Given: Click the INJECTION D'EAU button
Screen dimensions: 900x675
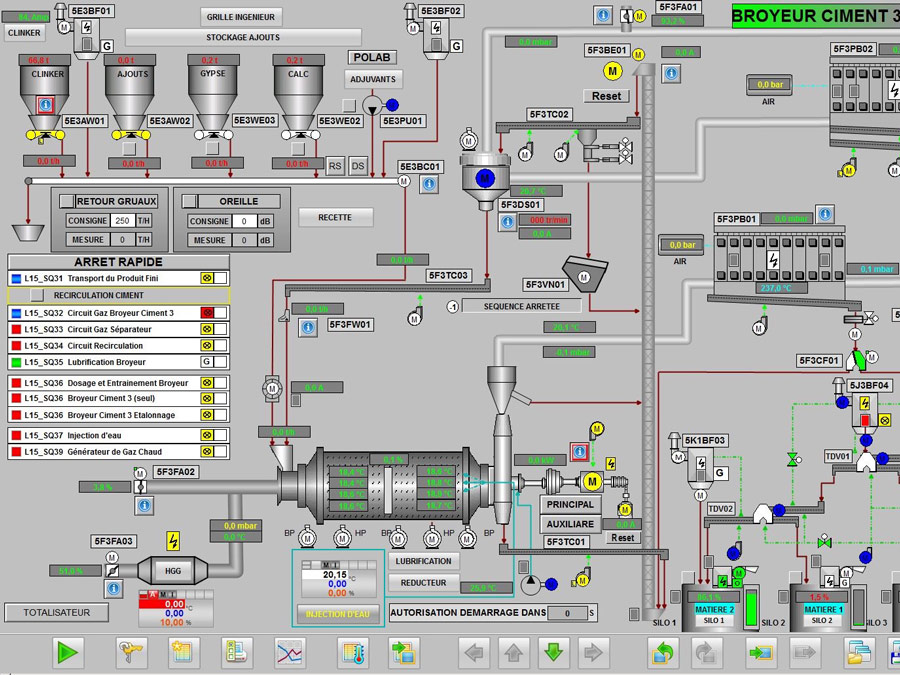Looking at the screenshot, I should tap(341, 613).
